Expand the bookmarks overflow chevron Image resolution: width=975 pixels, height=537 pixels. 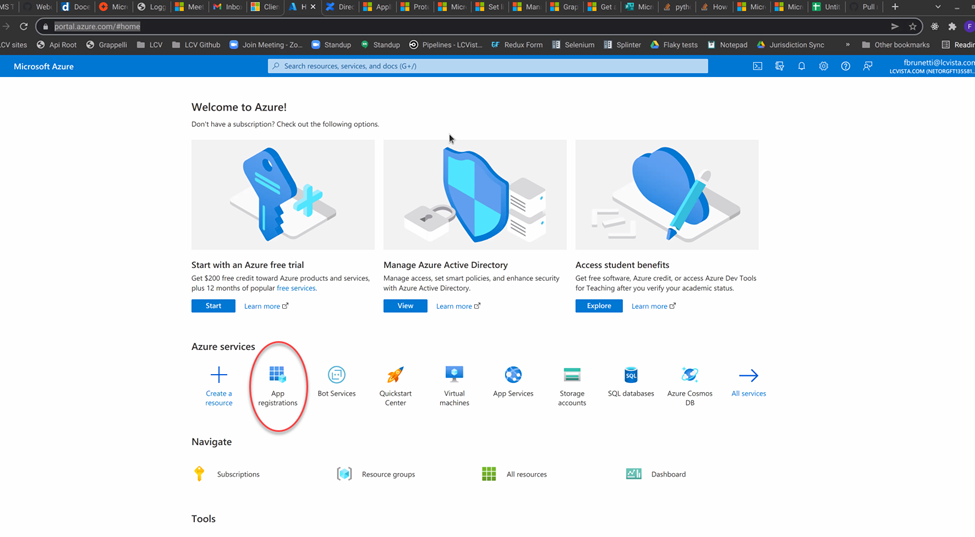click(x=848, y=45)
